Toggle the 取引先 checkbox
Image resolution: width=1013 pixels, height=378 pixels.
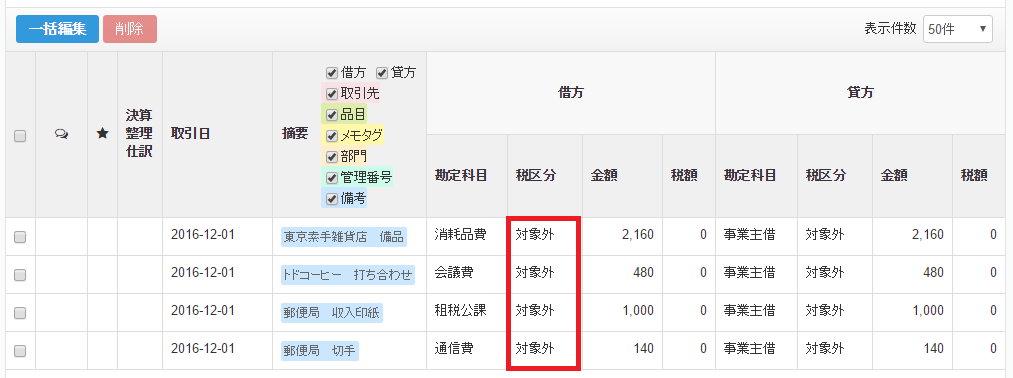[x=331, y=94]
